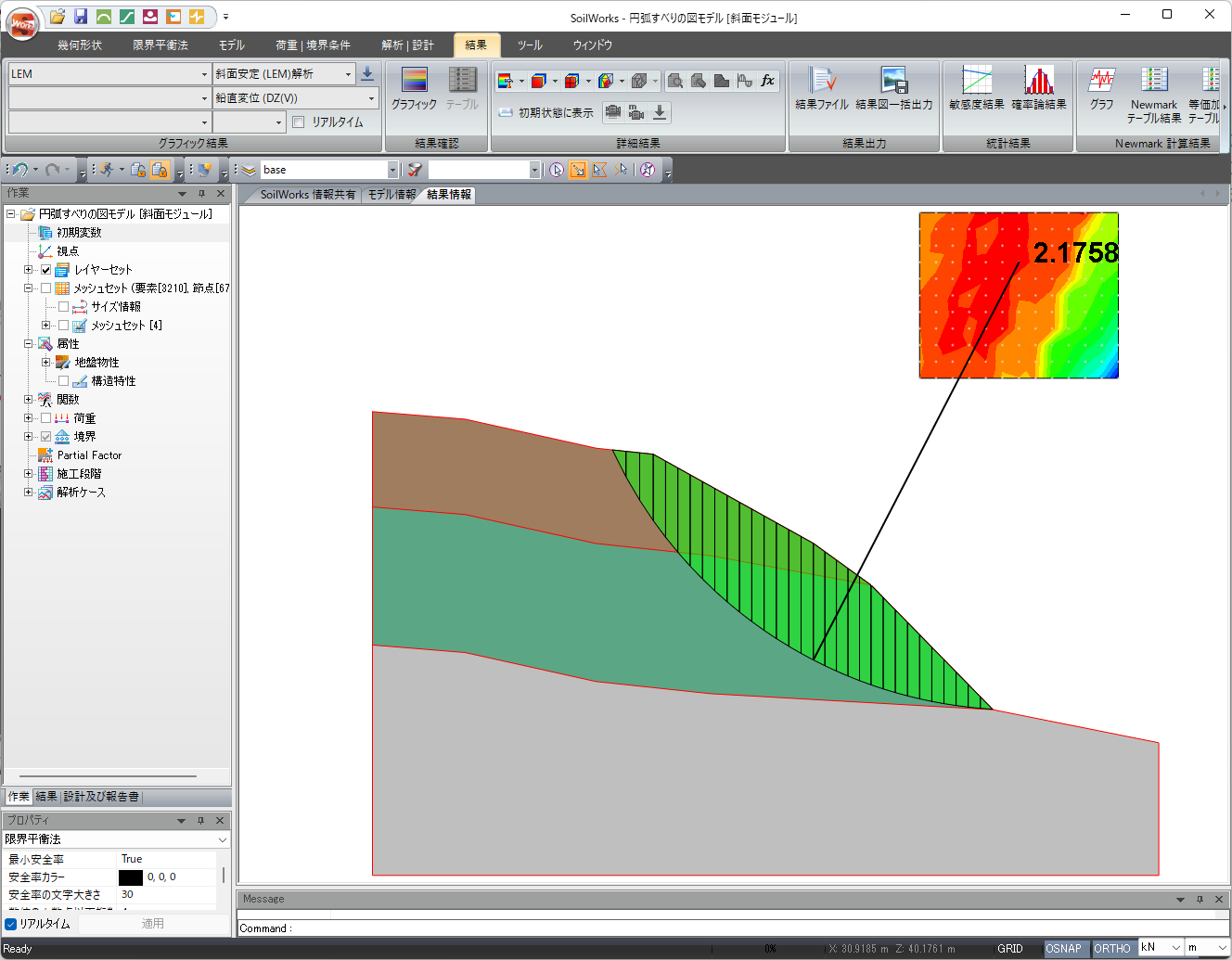Open Newmark テーブル結果 table results
Image resolution: width=1232 pixels, height=960 pixels.
click(x=1154, y=95)
